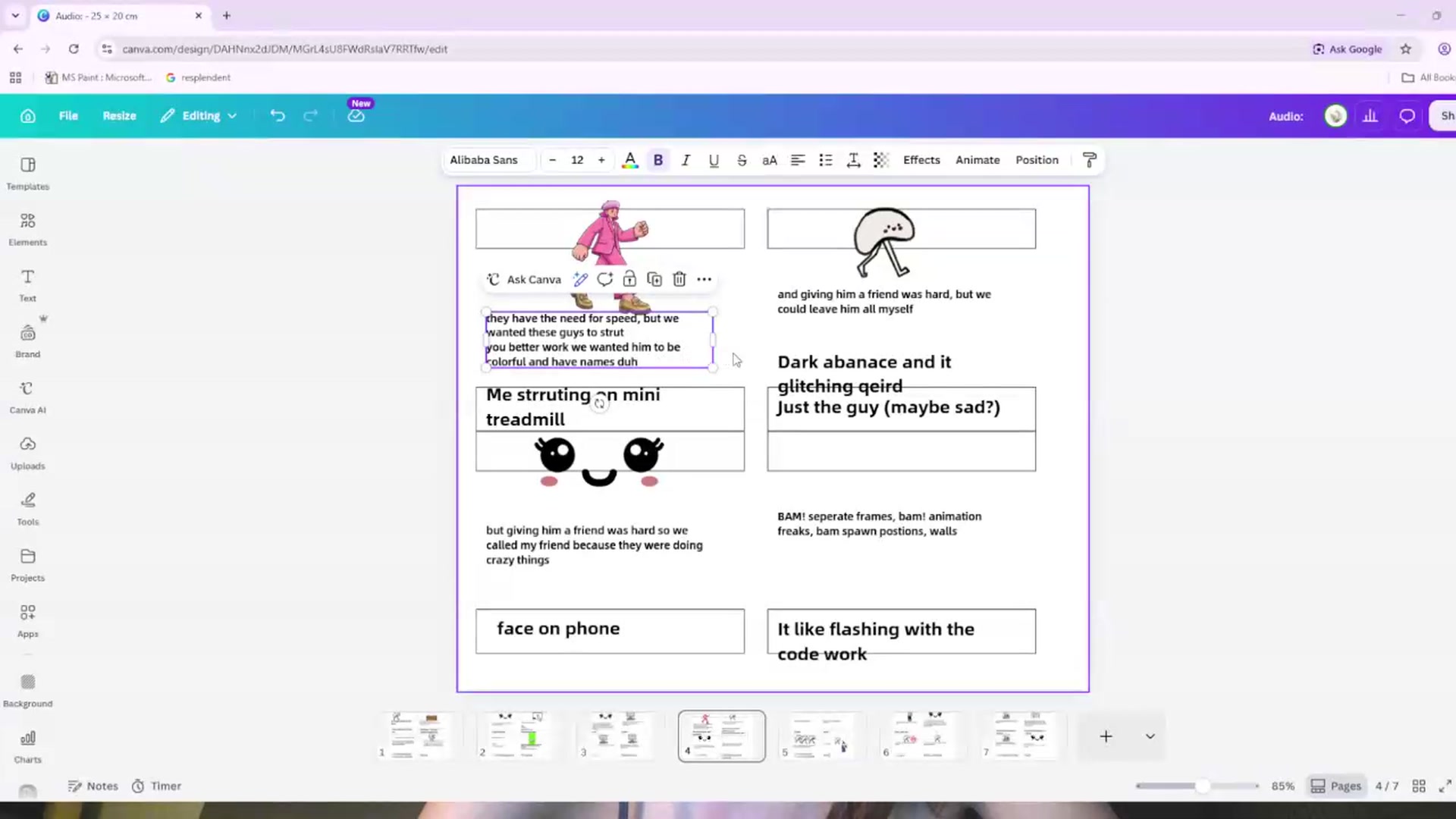Enter fullscreen presentation mode
The height and width of the screenshot is (819, 1456).
(1445, 786)
